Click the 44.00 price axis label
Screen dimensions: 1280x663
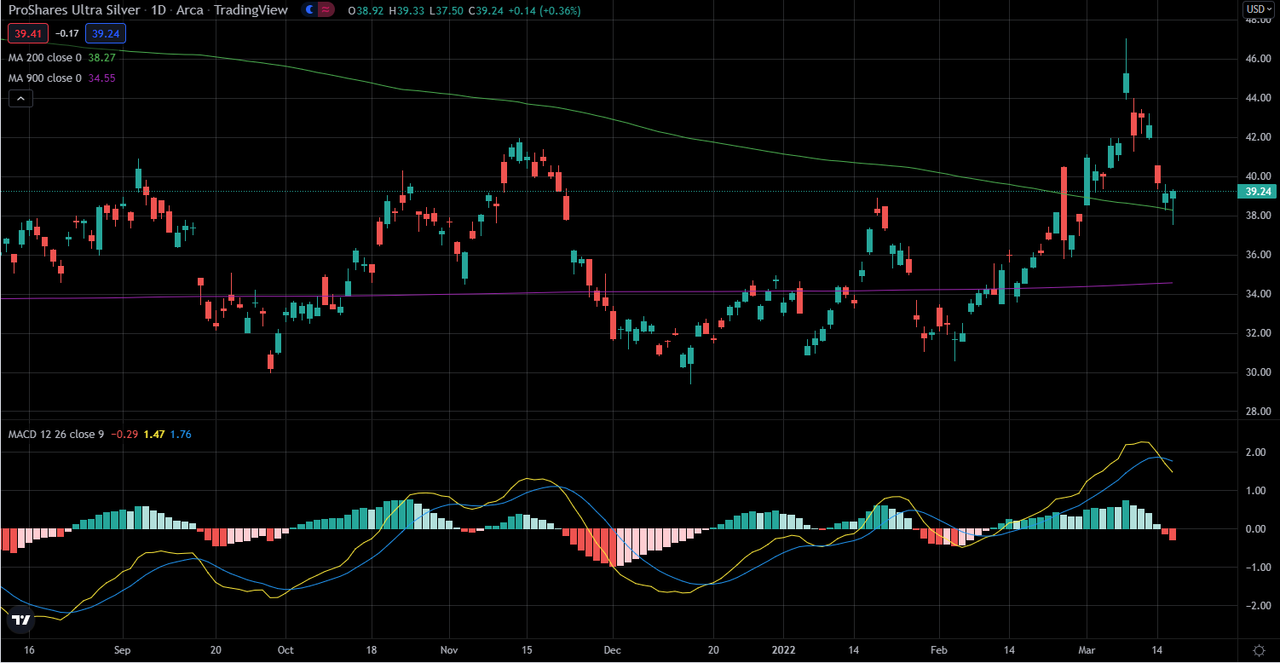point(1258,99)
